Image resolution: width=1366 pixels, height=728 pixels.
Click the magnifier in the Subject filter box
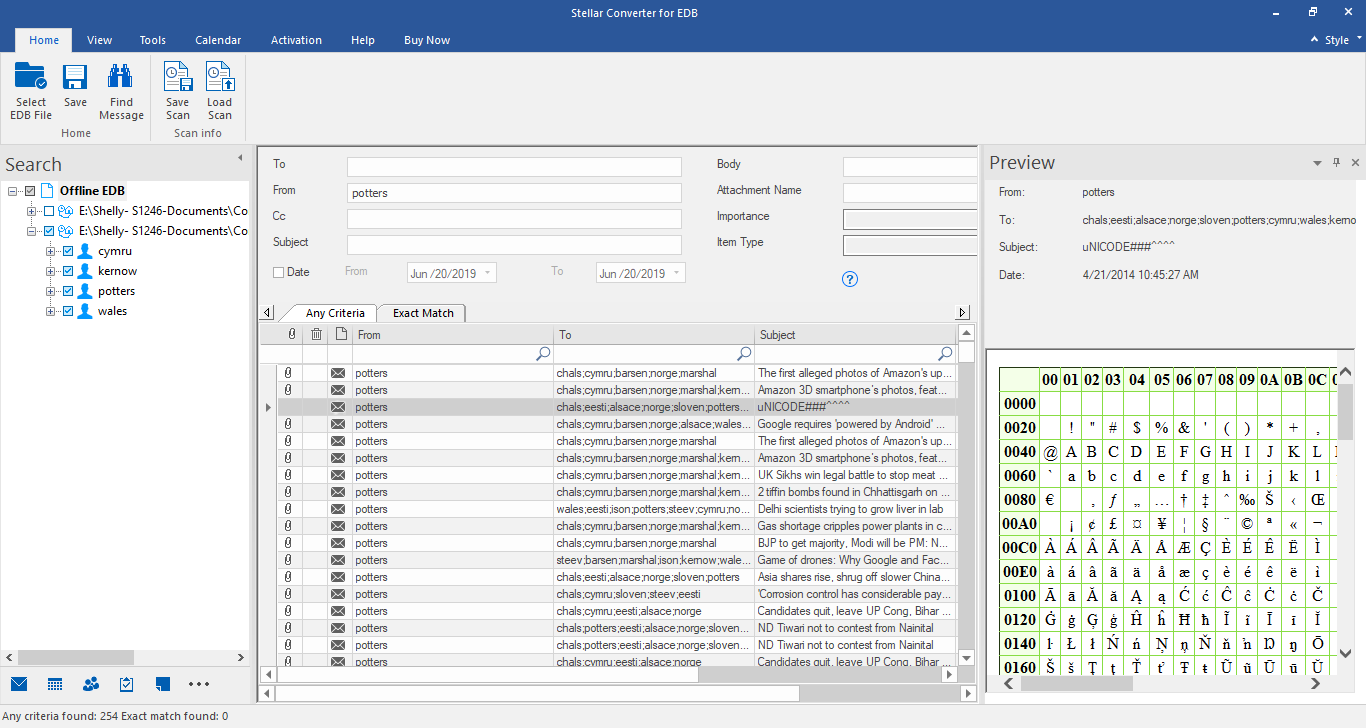pyautogui.click(x=945, y=354)
